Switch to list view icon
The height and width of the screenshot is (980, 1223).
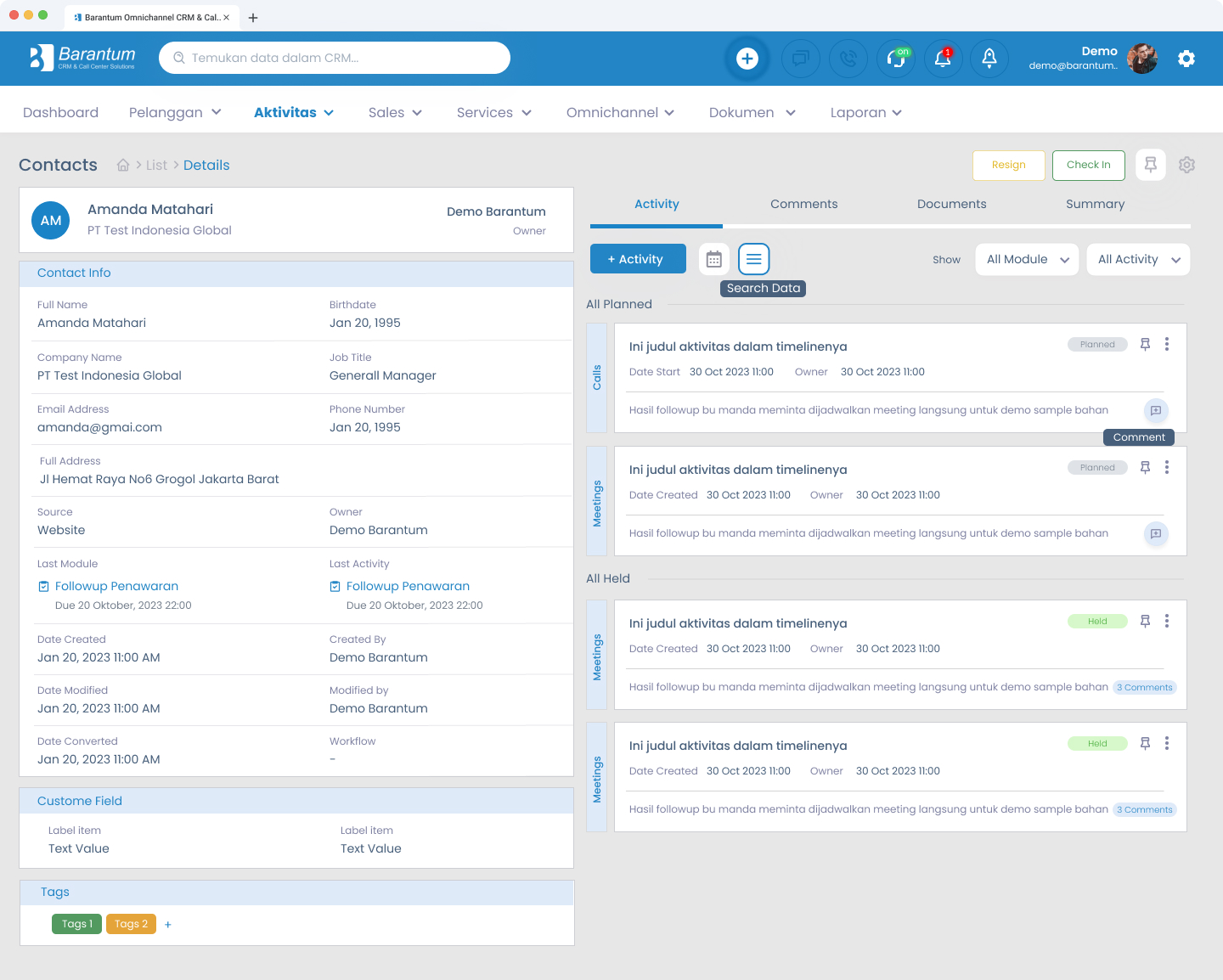point(753,259)
